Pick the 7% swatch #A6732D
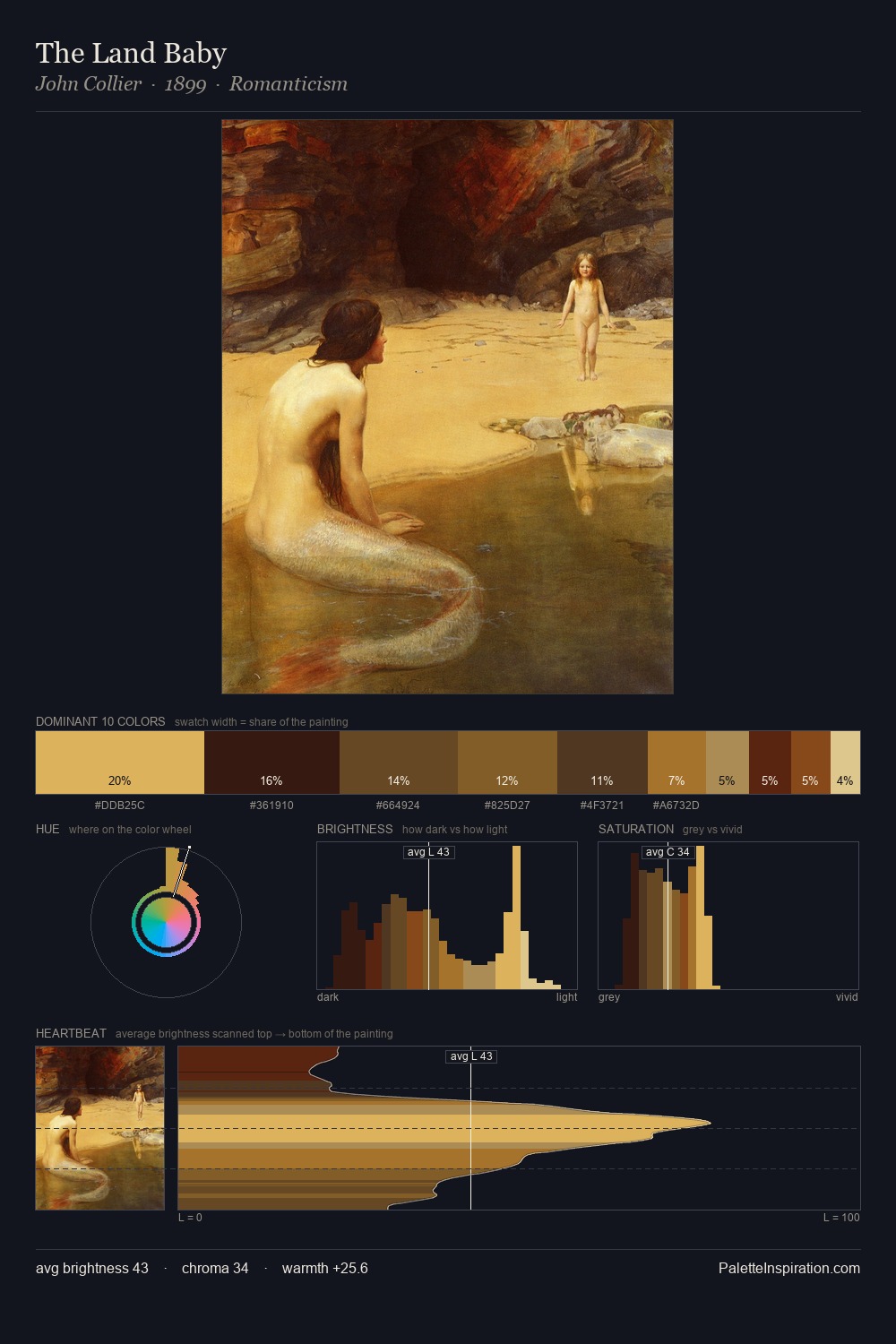The image size is (896, 1344). 676,762
